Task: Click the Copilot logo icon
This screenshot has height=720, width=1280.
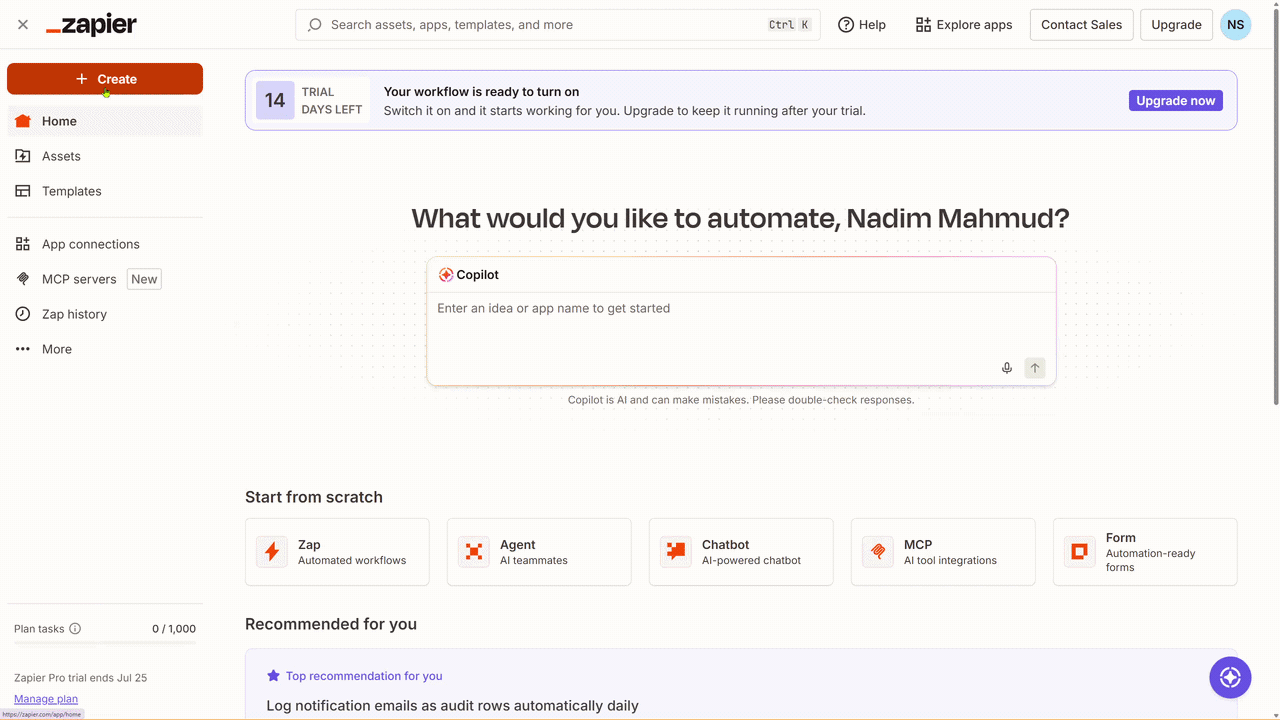Action: [446, 275]
